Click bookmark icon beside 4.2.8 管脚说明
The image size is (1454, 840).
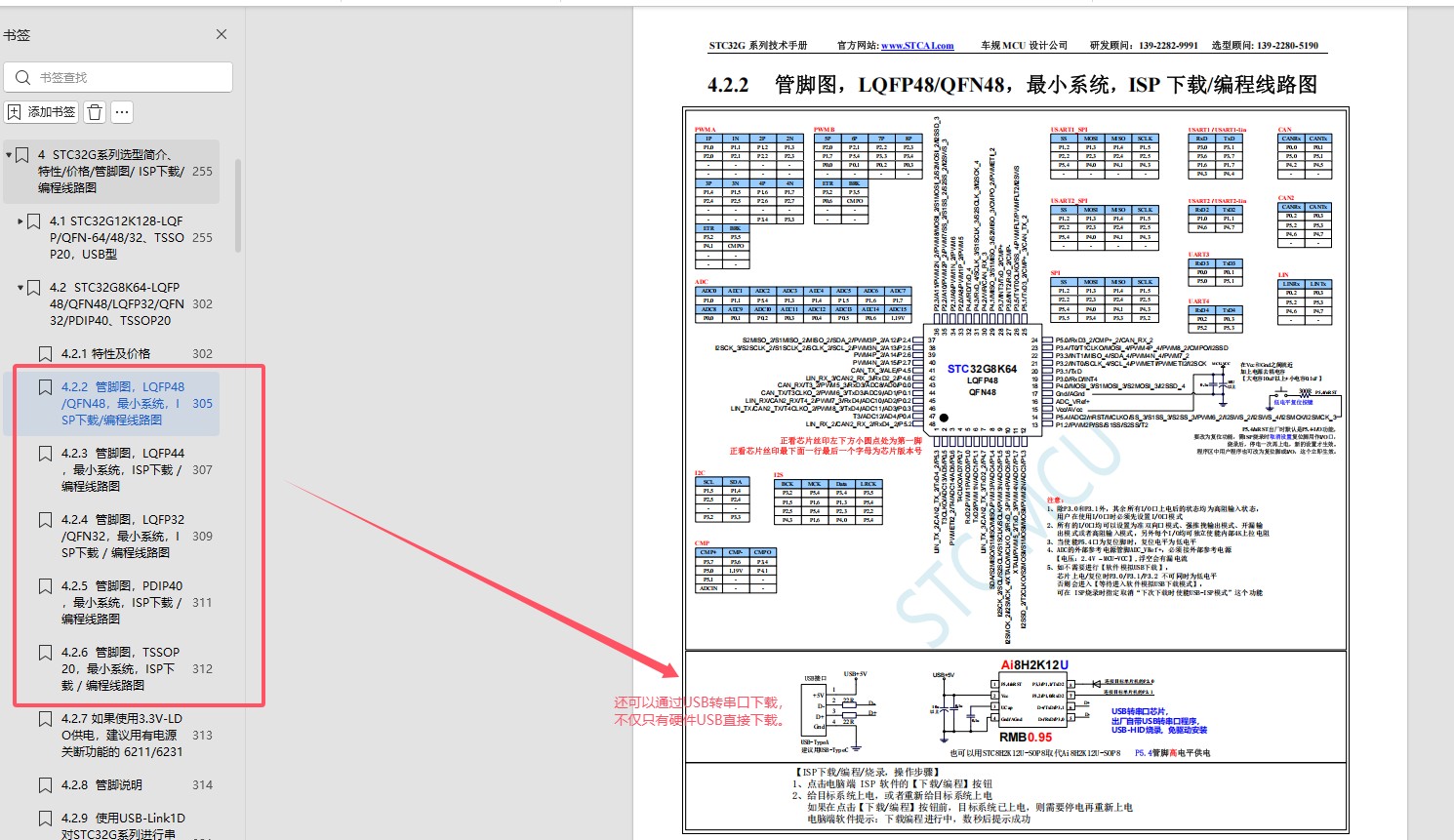tap(45, 785)
